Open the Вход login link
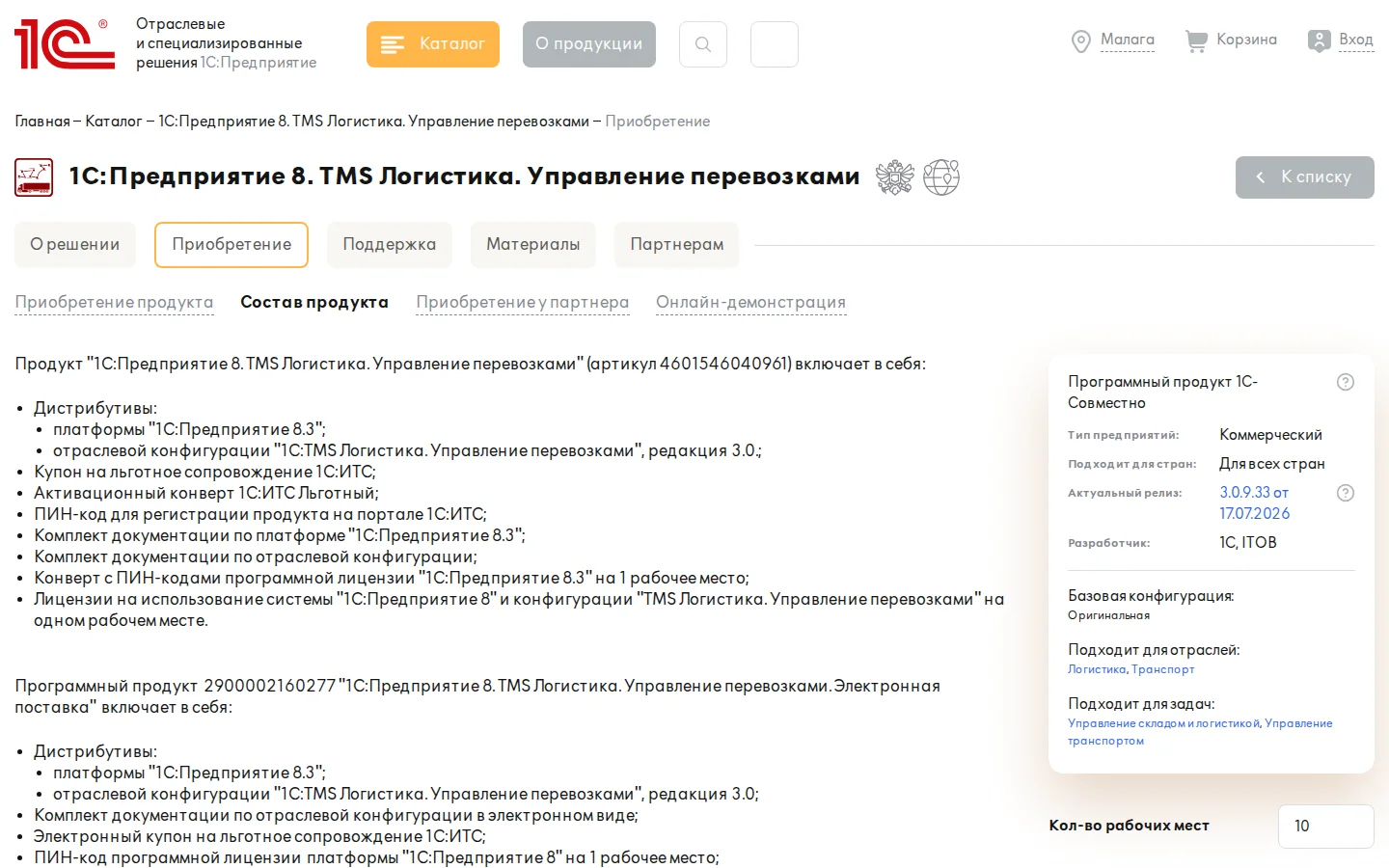This screenshot has height=868, width=1389. click(x=1356, y=40)
